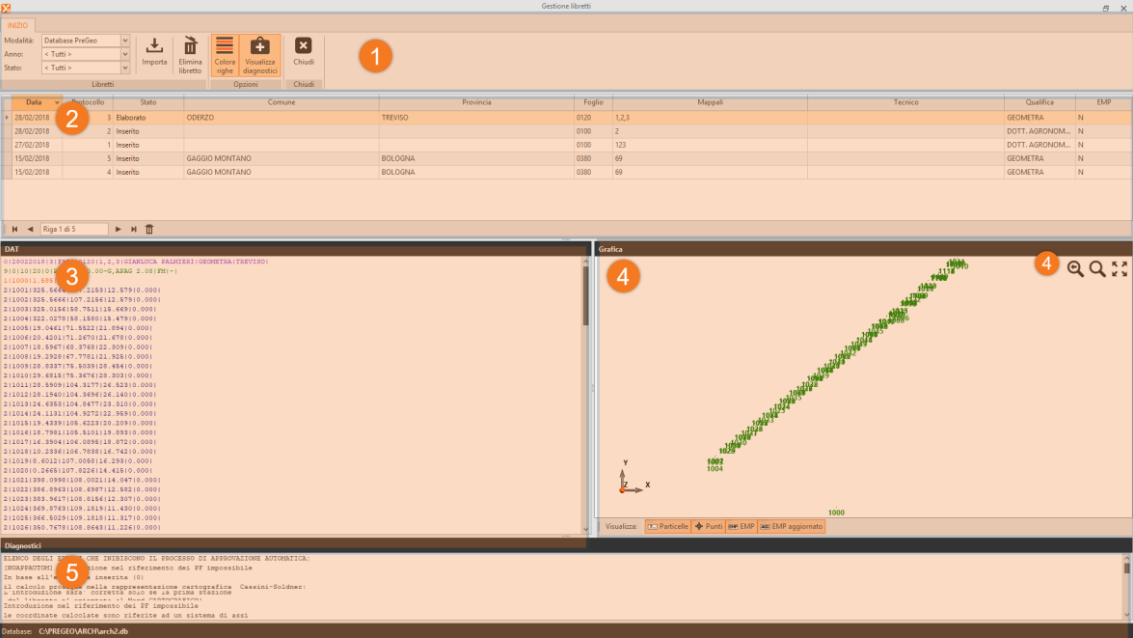The image size is (1133, 638).
Task: Click the Elimina libretto trash icon
Action: point(190,46)
